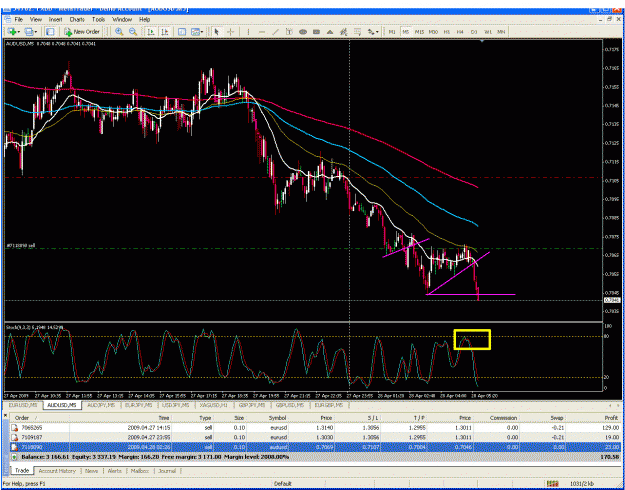Click the Time column header
Screen dimensions: 625x490
164,418
